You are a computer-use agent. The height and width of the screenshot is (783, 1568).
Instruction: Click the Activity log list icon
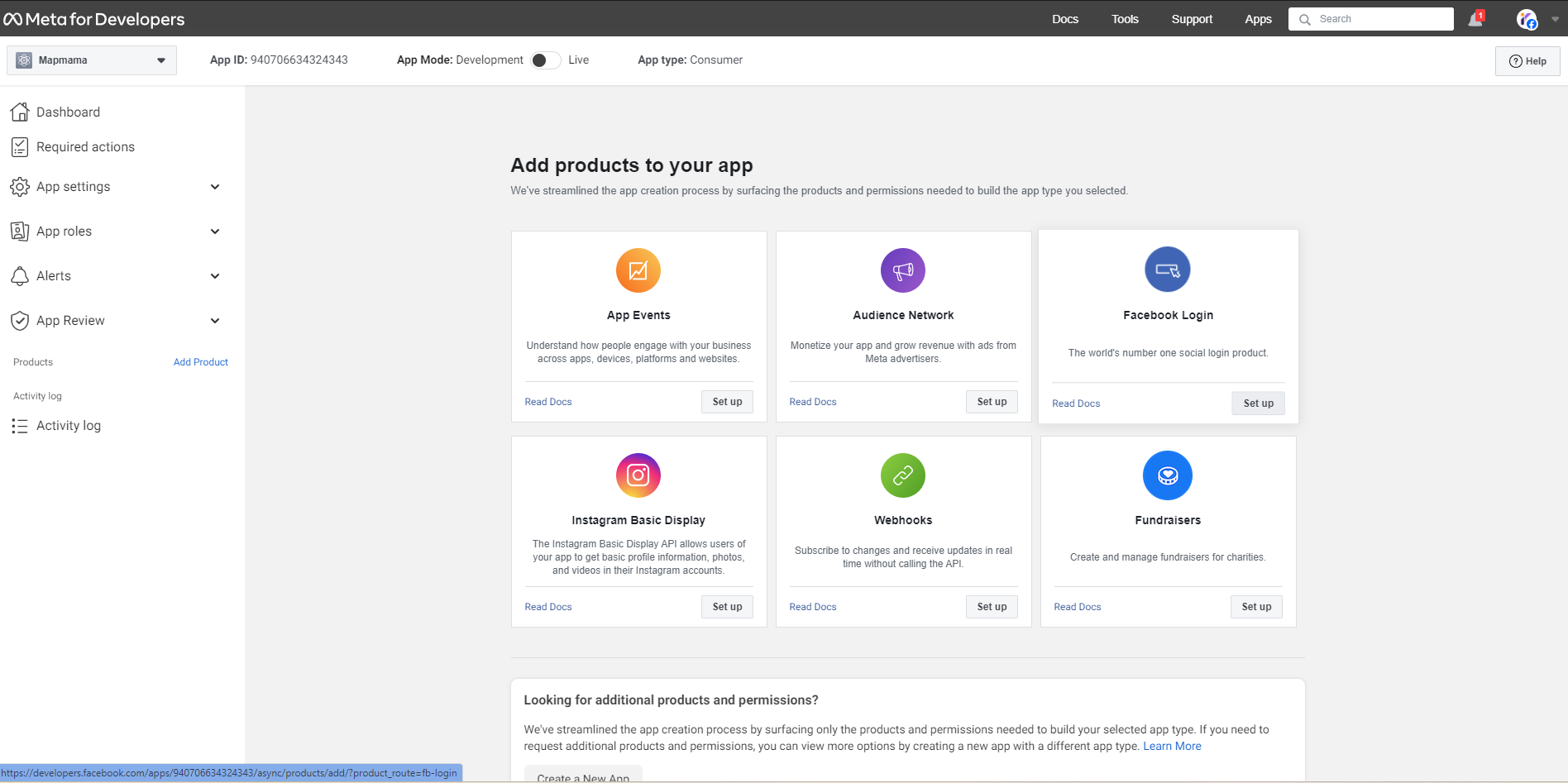pyautogui.click(x=20, y=426)
